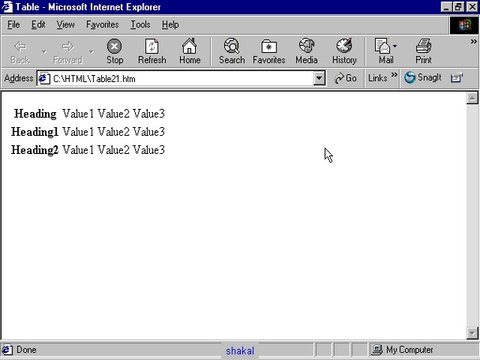
Task: Click the SnagIt toolbar icon
Action: click(x=423, y=78)
